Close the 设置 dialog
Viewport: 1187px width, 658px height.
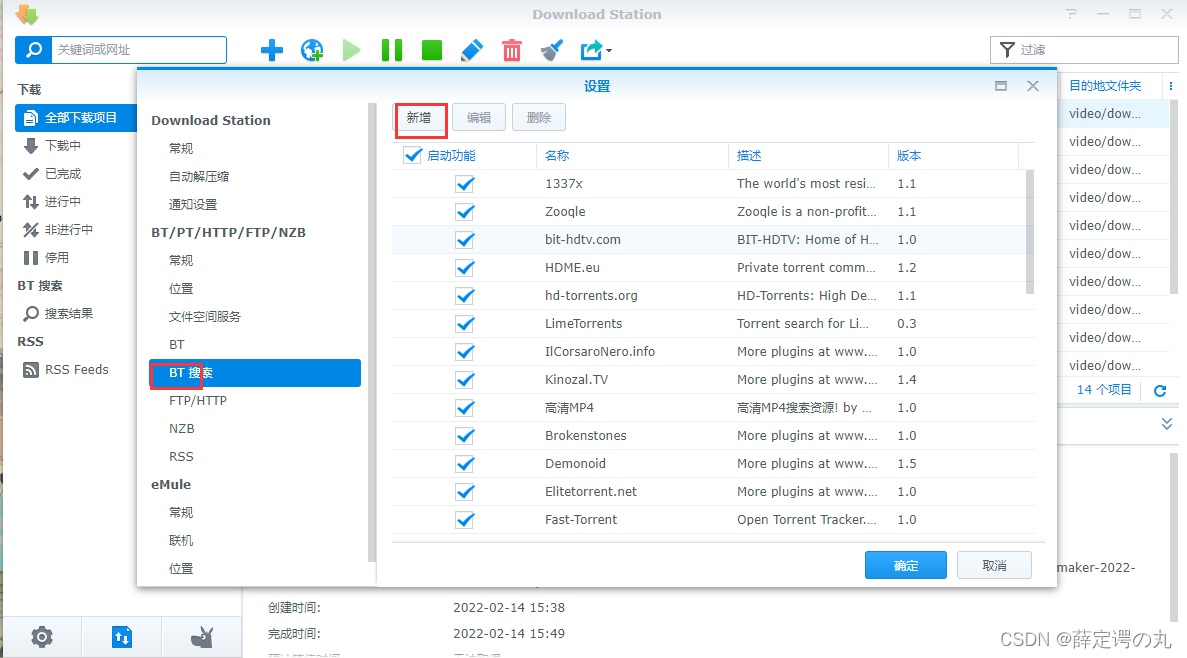(x=1033, y=86)
